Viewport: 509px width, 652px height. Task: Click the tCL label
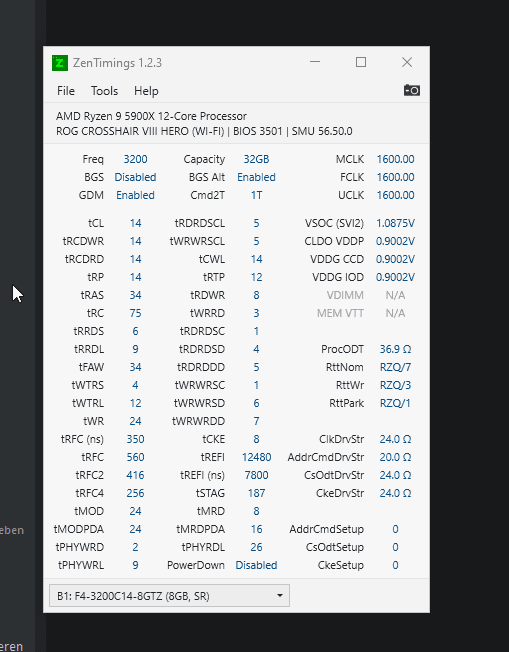point(96,223)
